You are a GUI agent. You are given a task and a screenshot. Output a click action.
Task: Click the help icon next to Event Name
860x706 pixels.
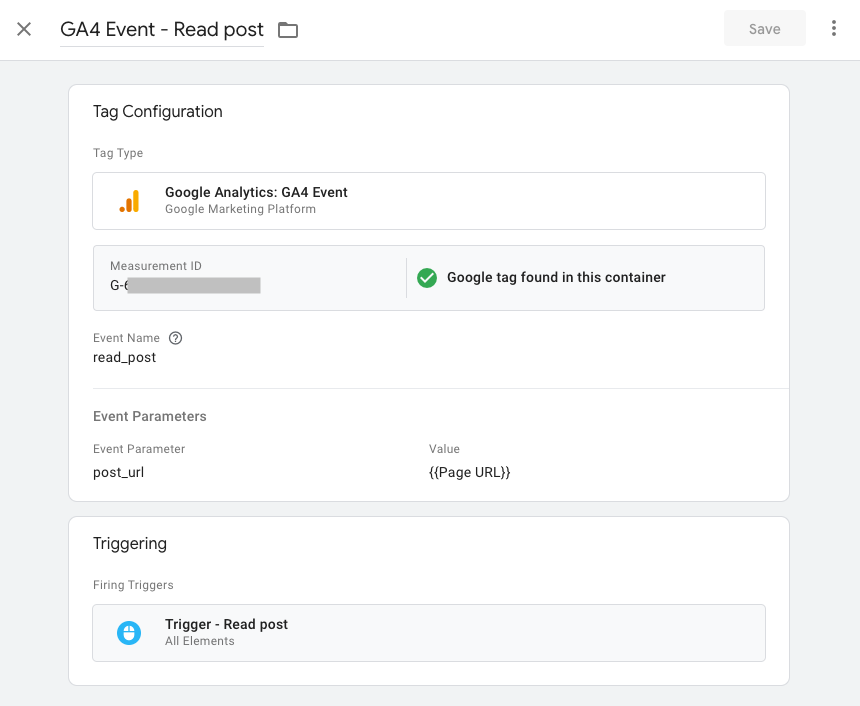pos(176,338)
